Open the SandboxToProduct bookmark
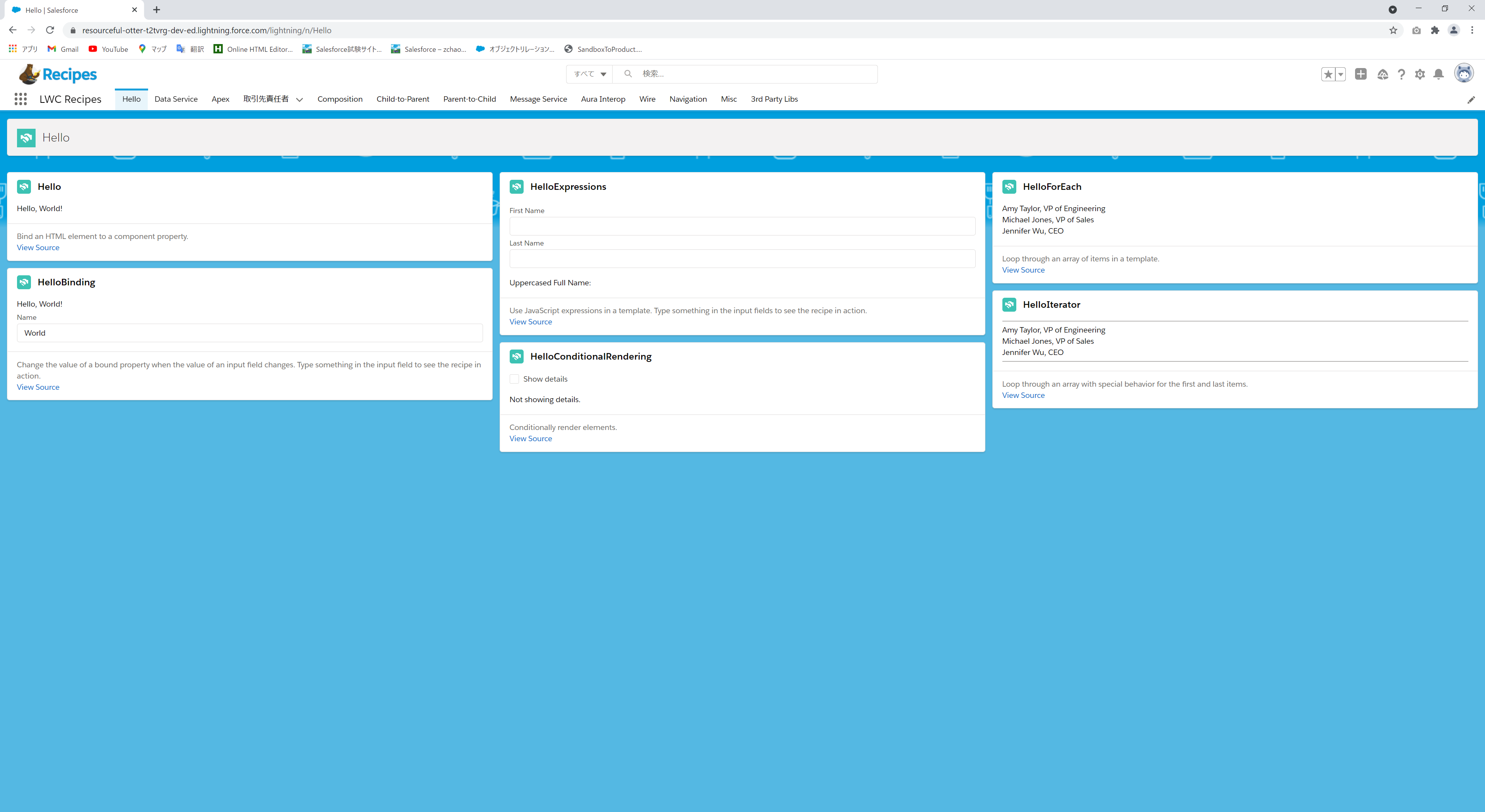Image resolution: width=1485 pixels, height=812 pixels. click(603, 49)
